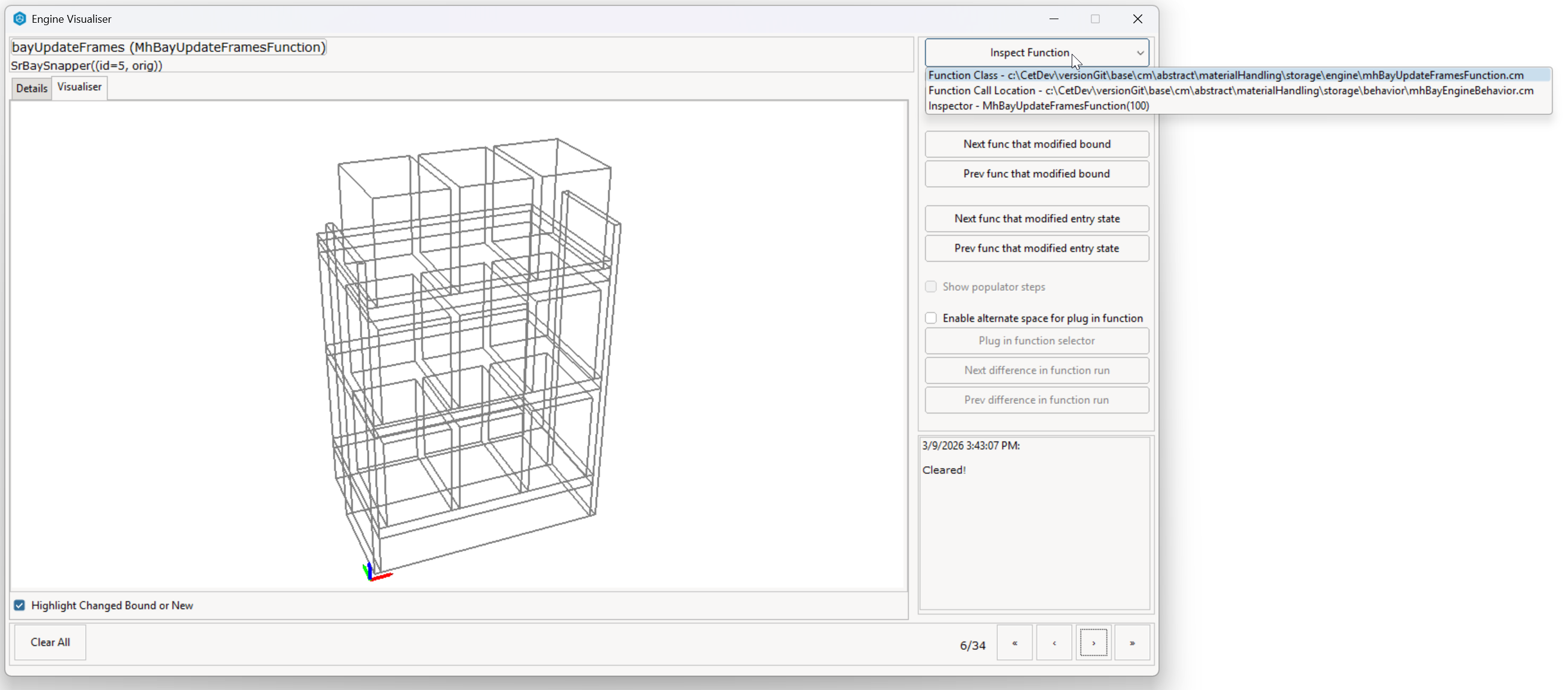1568x690 pixels.
Task: Go back one item with the ‹ arrow
Action: (x=1054, y=643)
